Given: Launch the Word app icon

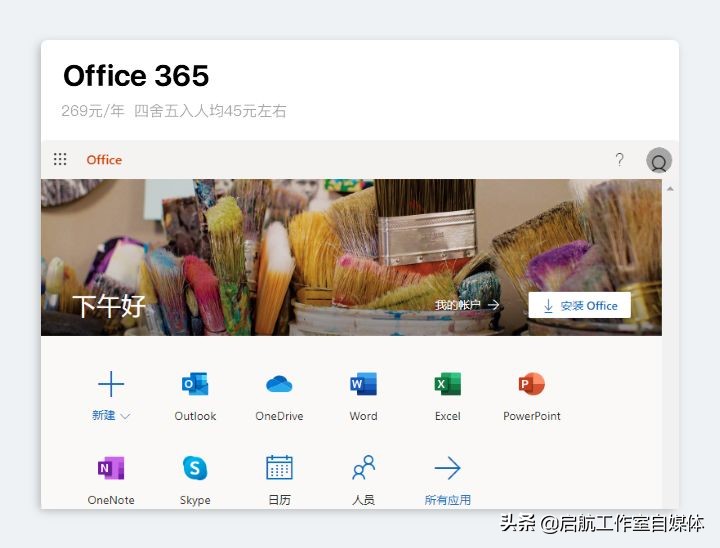Looking at the screenshot, I should pos(363,384).
